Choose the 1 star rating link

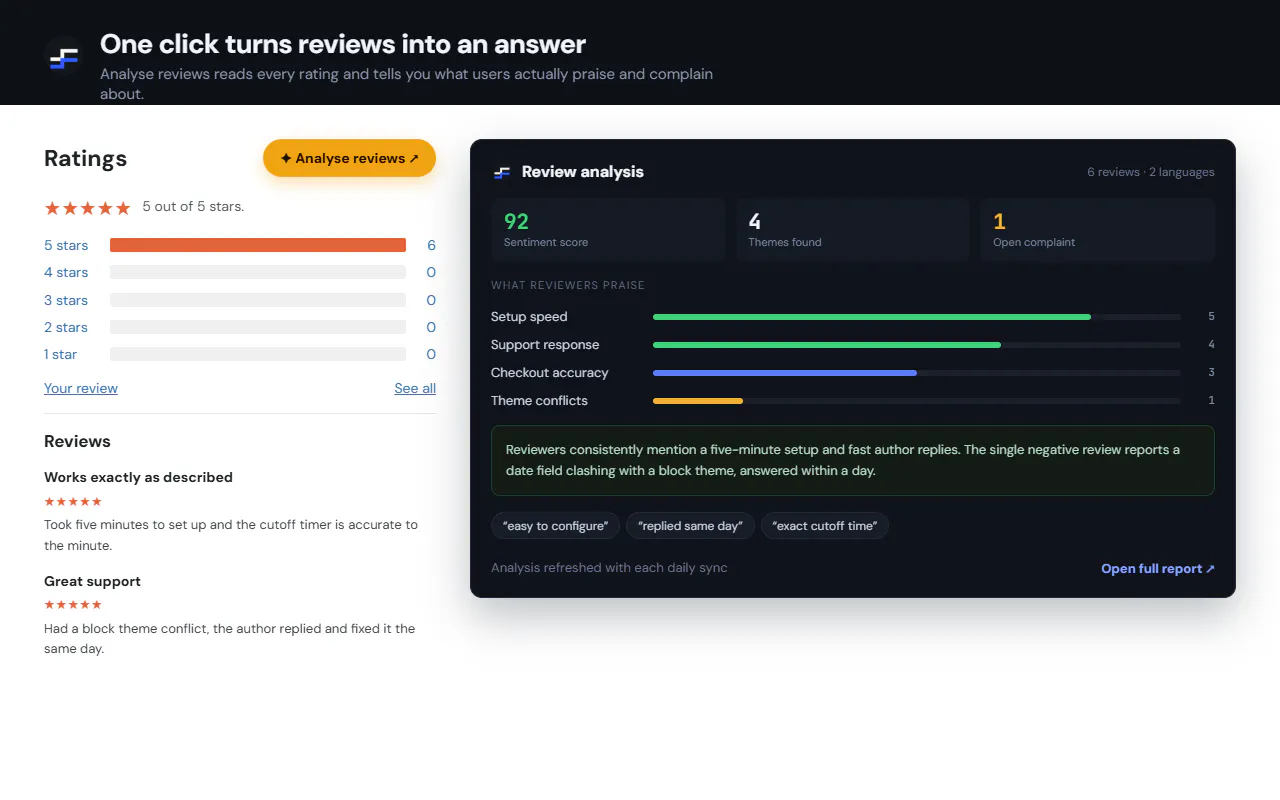pos(60,354)
